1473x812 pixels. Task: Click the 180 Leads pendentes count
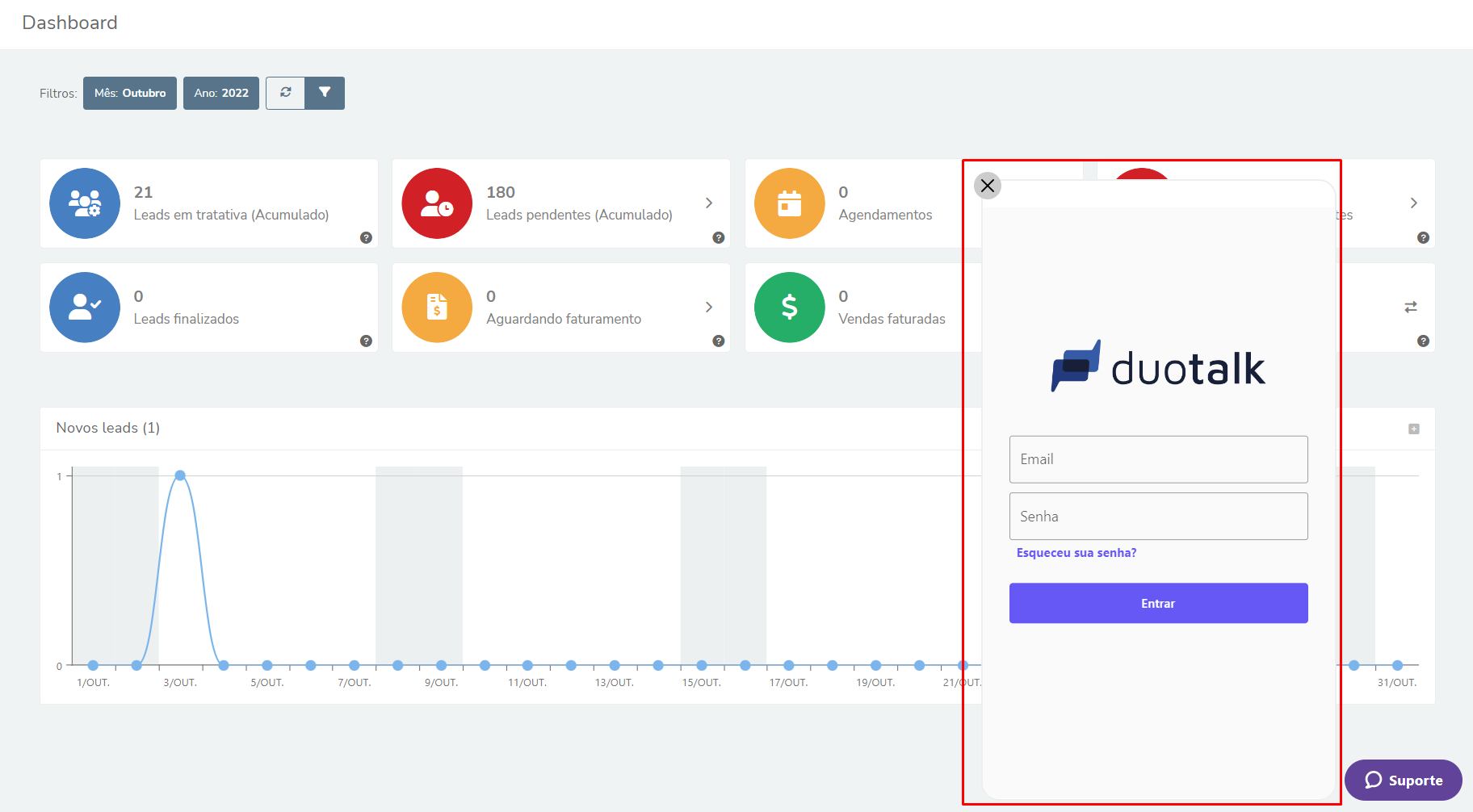pyautogui.click(x=501, y=192)
